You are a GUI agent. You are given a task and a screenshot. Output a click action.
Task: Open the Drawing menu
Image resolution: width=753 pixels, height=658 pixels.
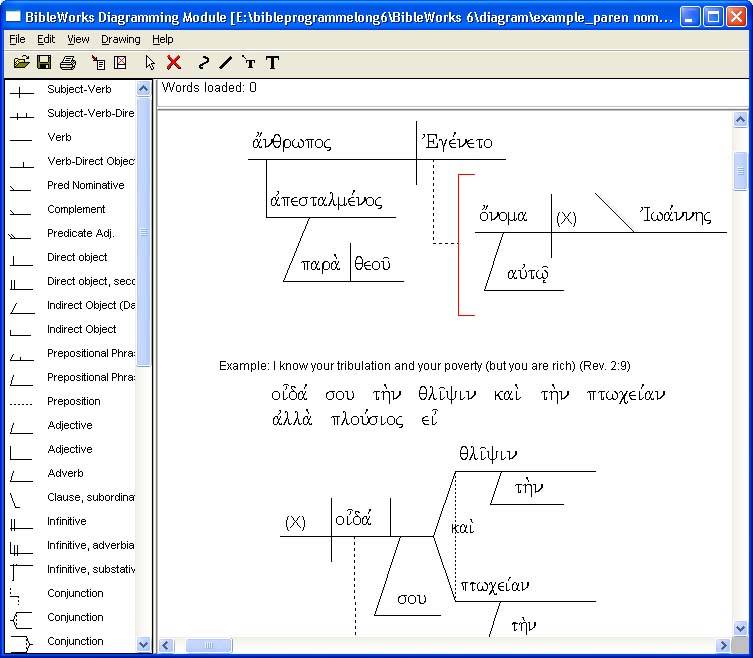(x=121, y=39)
